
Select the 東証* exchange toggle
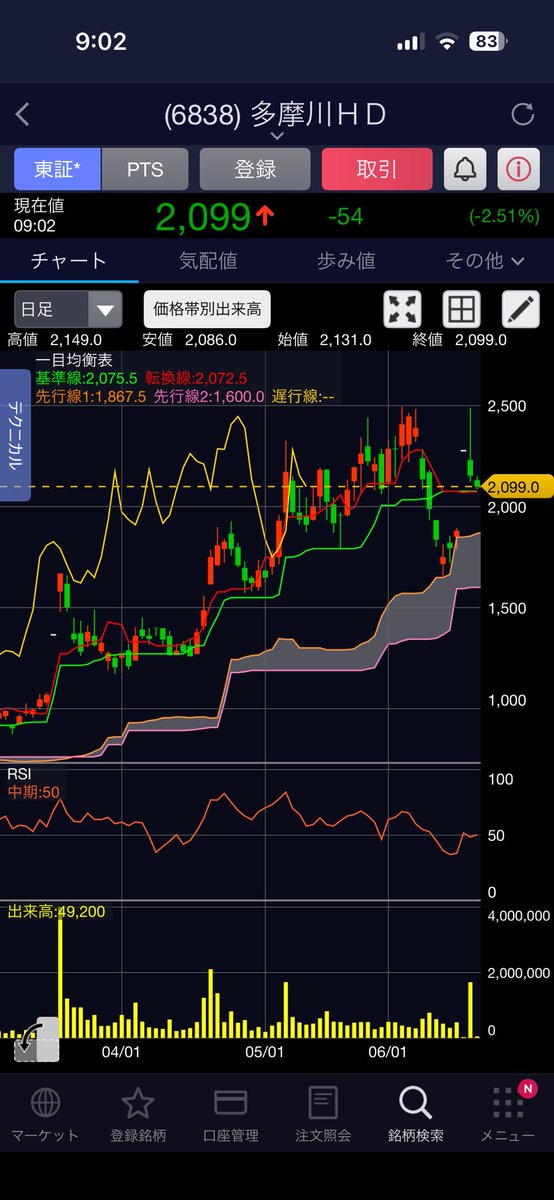click(57, 169)
